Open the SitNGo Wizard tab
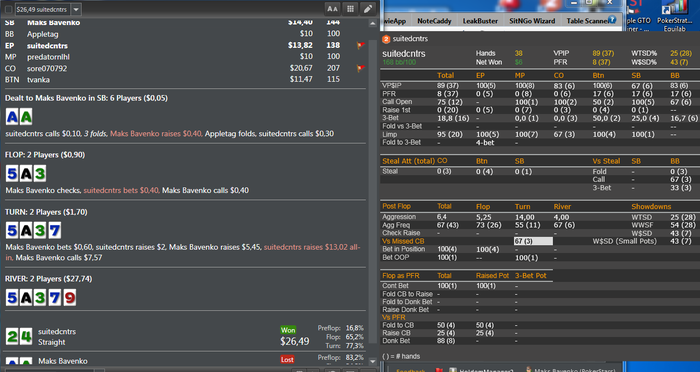Viewport: 700px width, 372px height. 532,21
